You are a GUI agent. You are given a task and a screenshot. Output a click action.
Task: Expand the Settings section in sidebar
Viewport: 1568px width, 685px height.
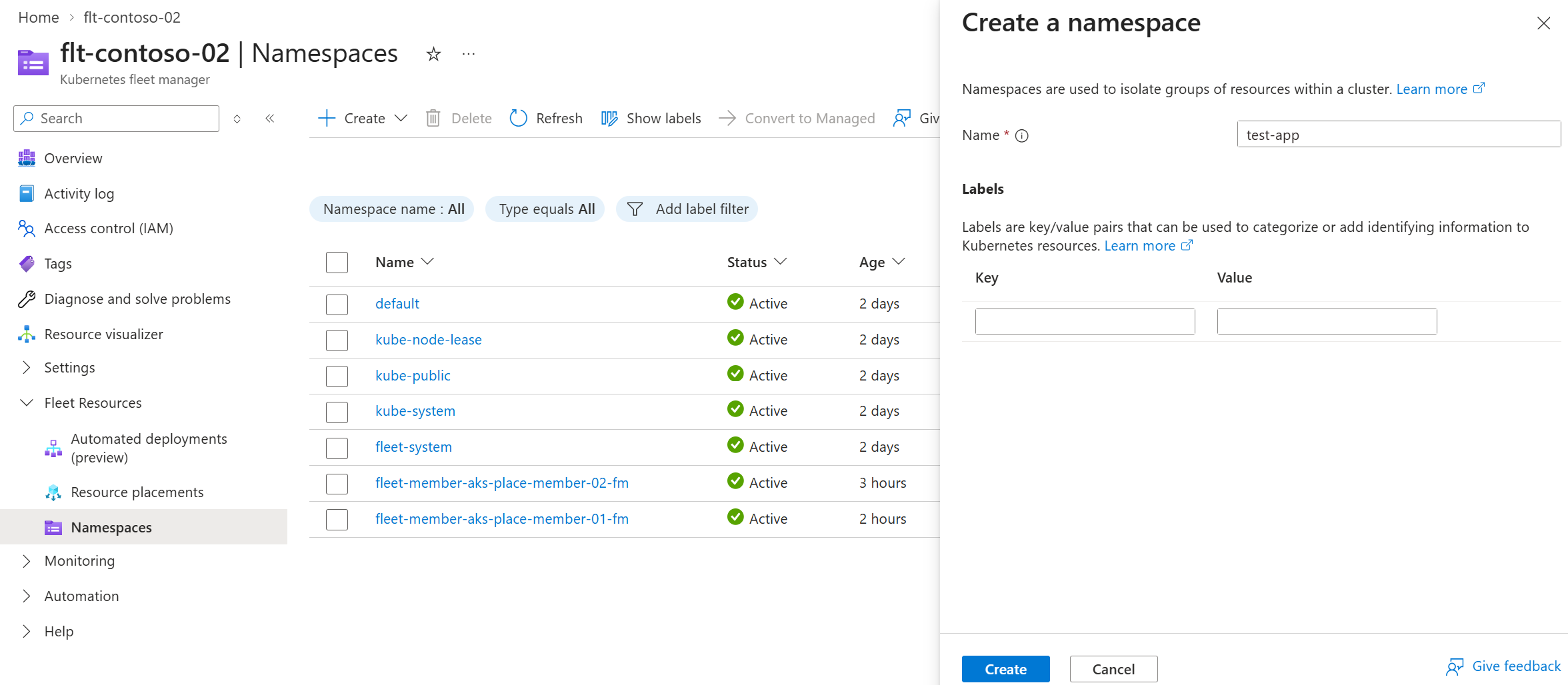27,368
